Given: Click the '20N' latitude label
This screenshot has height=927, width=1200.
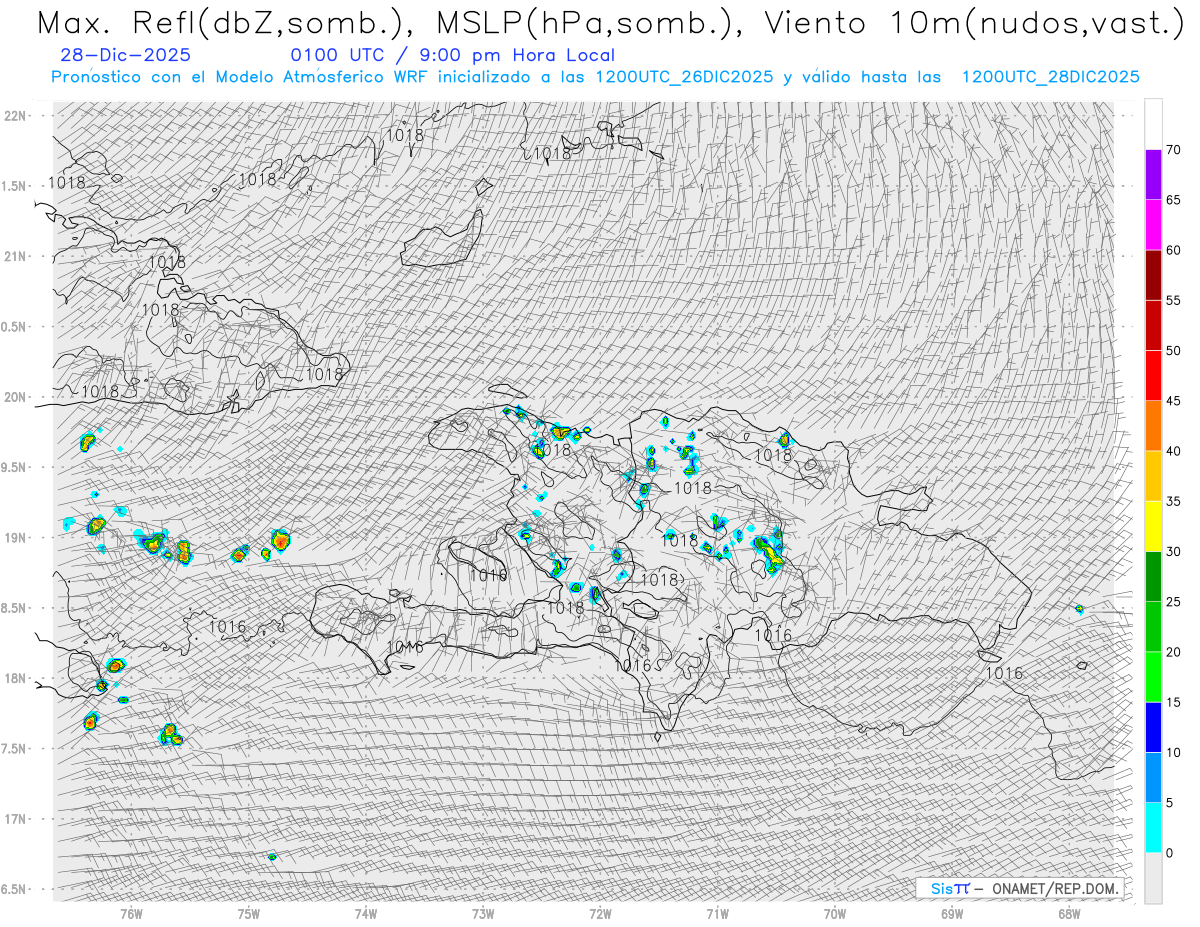Looking at the screenshot, I should (17, 397).
